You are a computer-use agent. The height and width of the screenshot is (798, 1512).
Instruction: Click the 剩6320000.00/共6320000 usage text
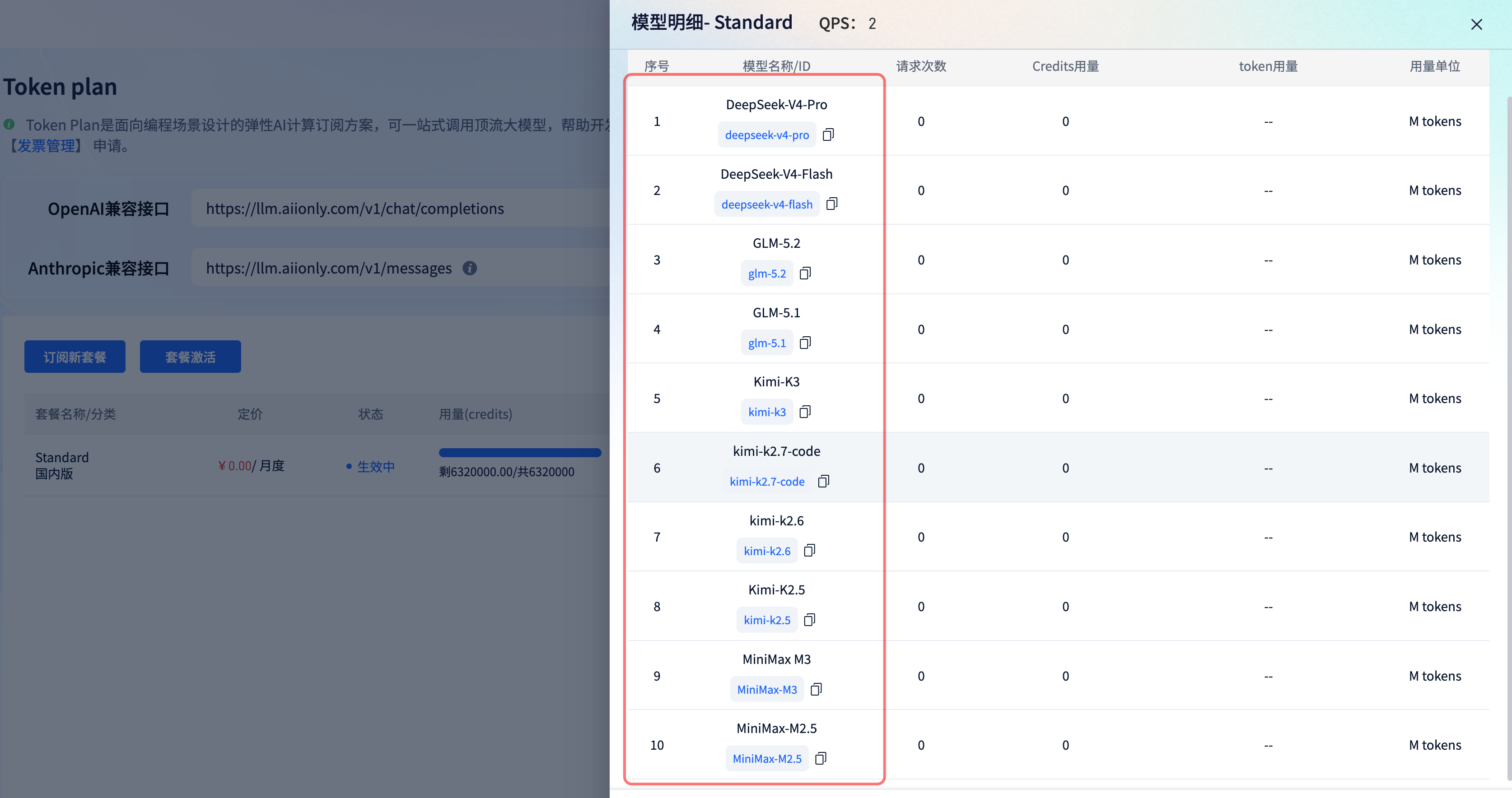[x=507, y=472]
